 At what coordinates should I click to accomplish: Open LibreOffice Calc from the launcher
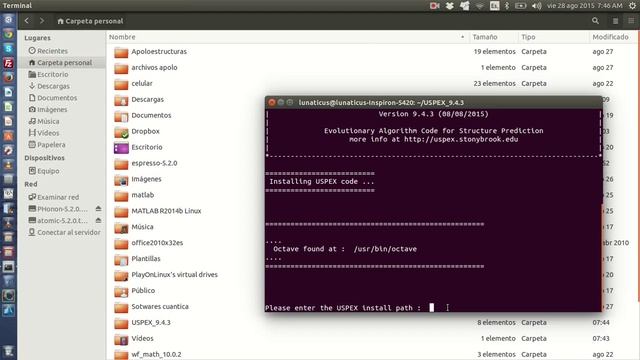[8, 107]
